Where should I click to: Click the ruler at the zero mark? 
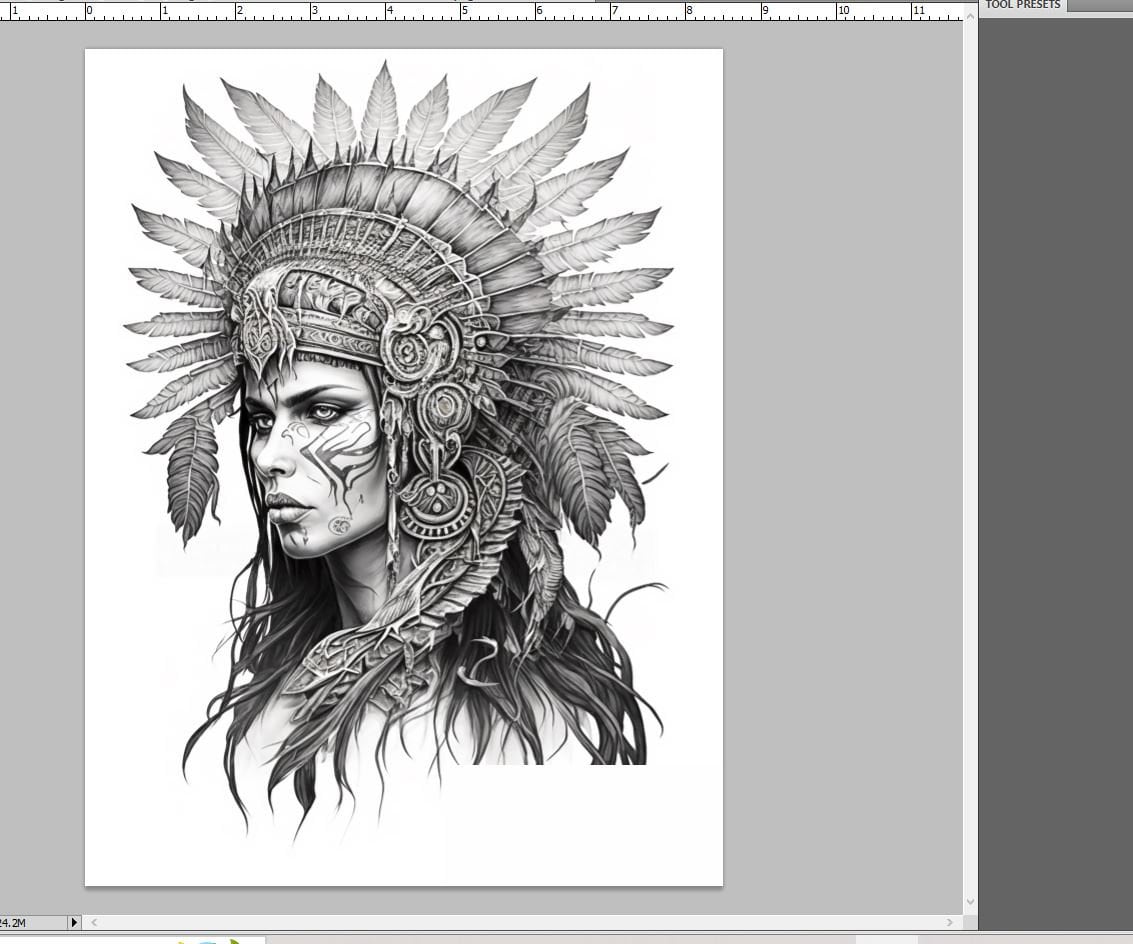pos(89,9)
